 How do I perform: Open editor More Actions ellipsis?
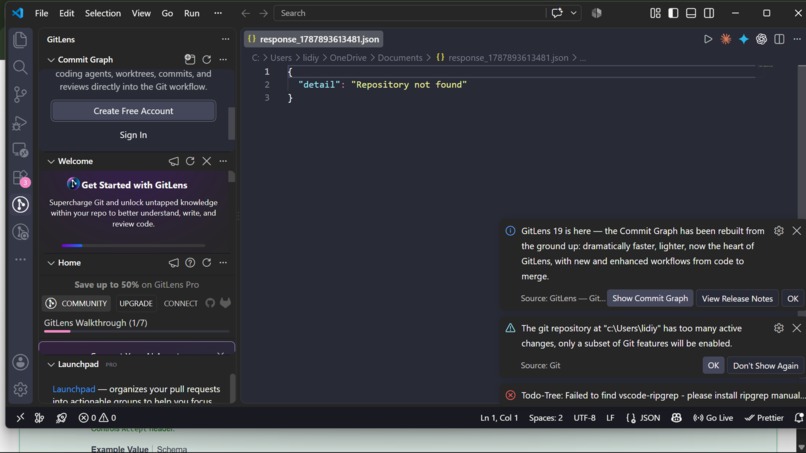click(x=797, y=39)
